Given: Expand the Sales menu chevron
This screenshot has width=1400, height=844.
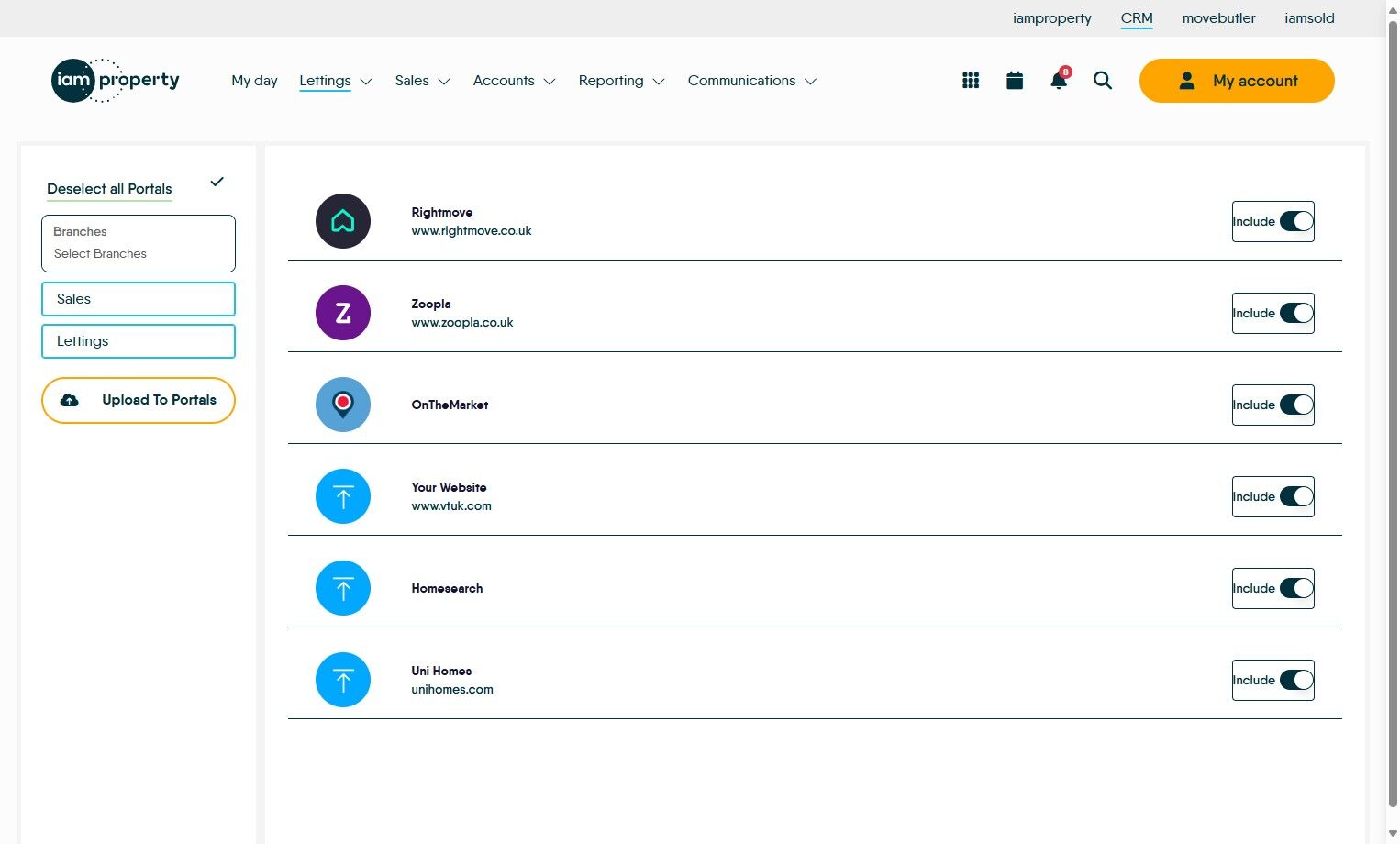Looking at the screenshot, I should tap(444, 82).
